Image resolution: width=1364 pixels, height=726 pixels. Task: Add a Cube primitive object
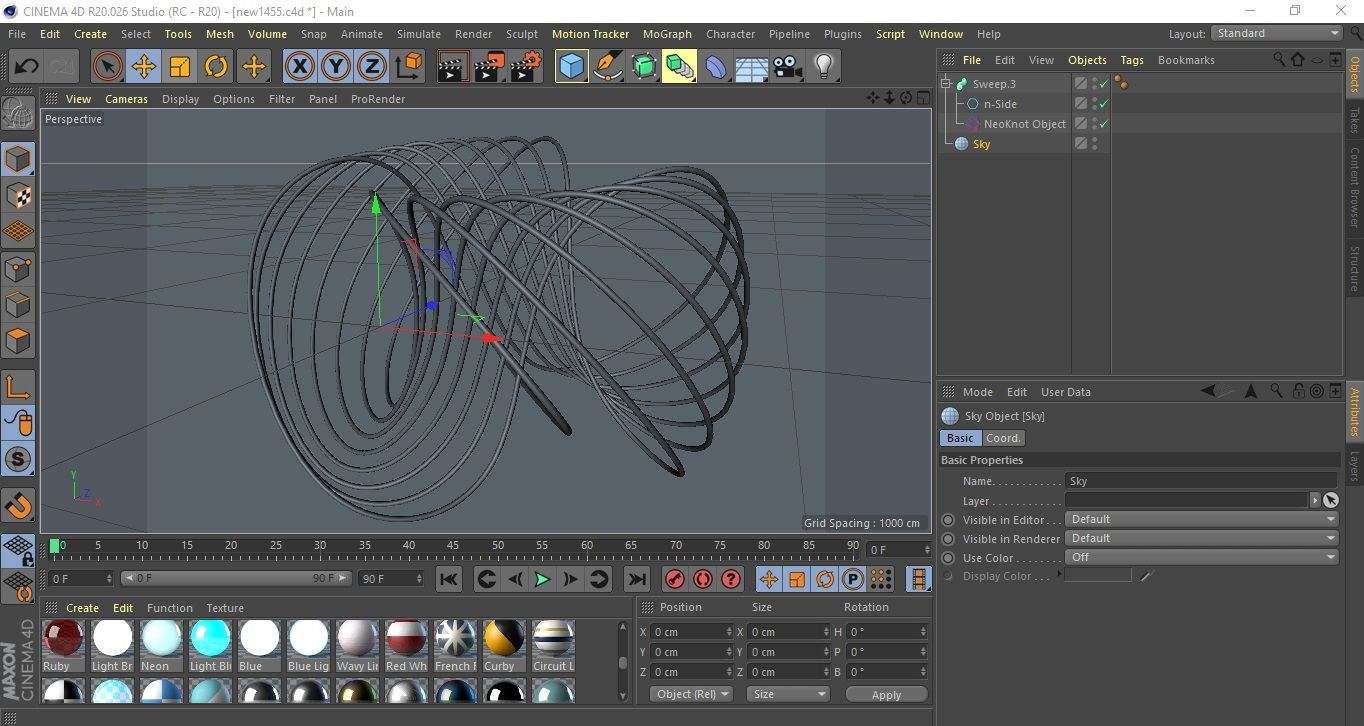point(571,67)
